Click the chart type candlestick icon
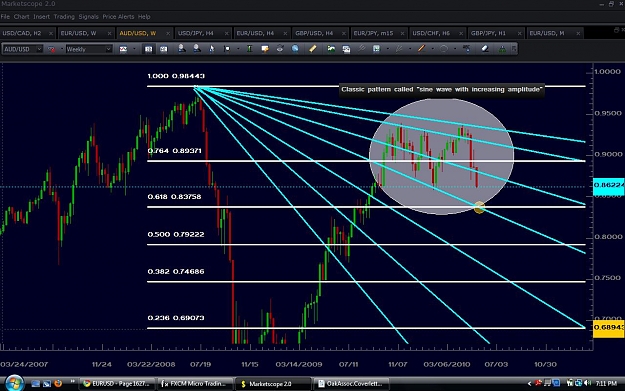This screenshot has width=625, height=391. (123, 49)
